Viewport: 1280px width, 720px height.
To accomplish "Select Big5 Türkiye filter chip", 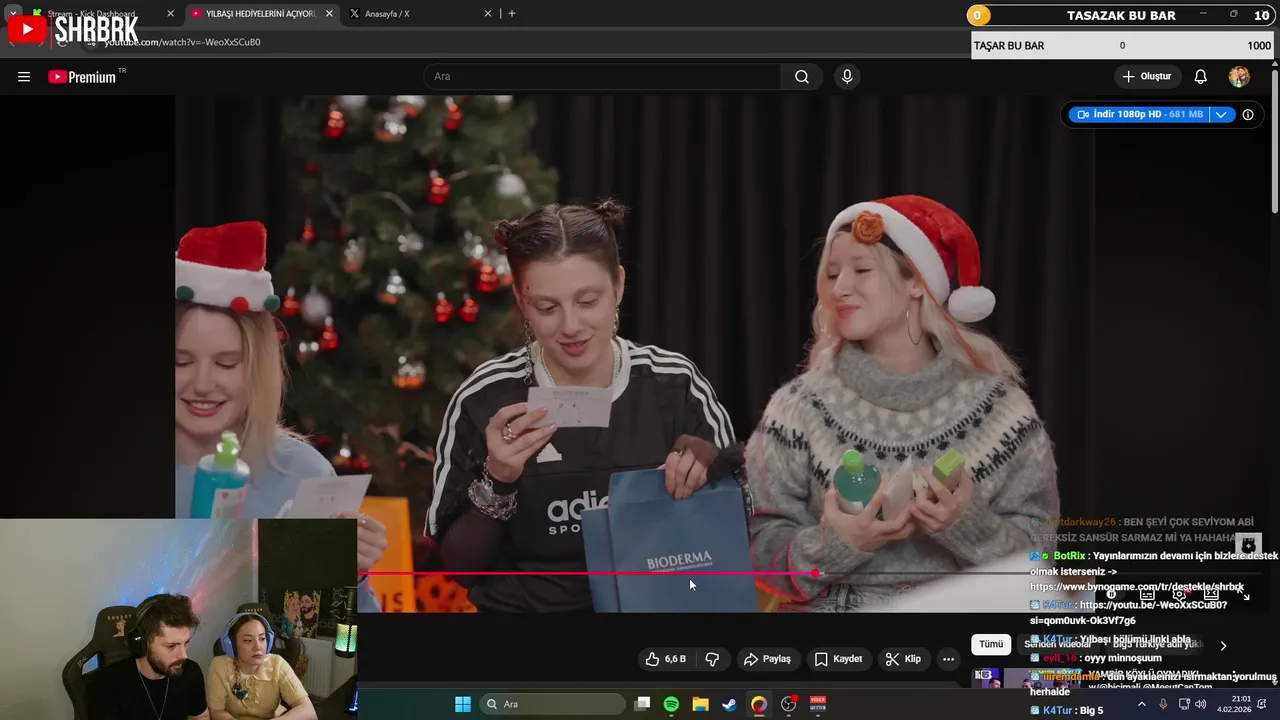I will coord(1155,645).
